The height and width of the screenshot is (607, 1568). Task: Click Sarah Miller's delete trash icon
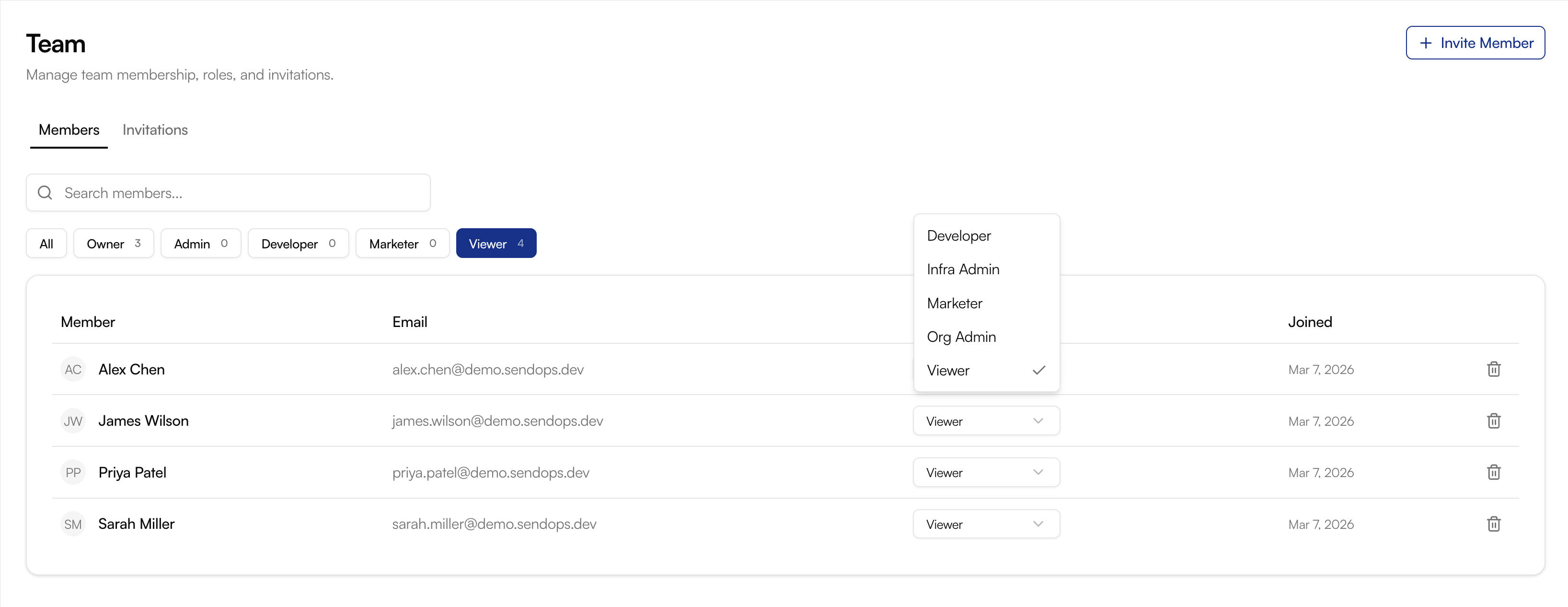click(x=1493, y=524)
